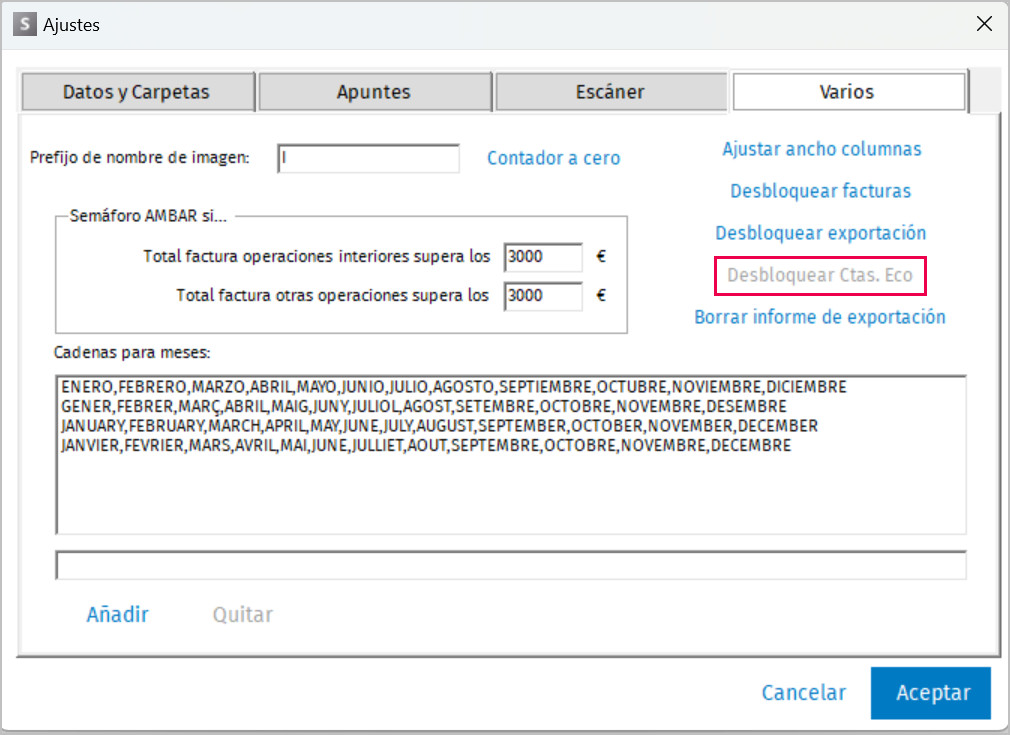The width and height of the screenshot is (1010, 735).
Task: Select the ENERO,FEBRERO,MARZO months row
Action: pos(453,387)
